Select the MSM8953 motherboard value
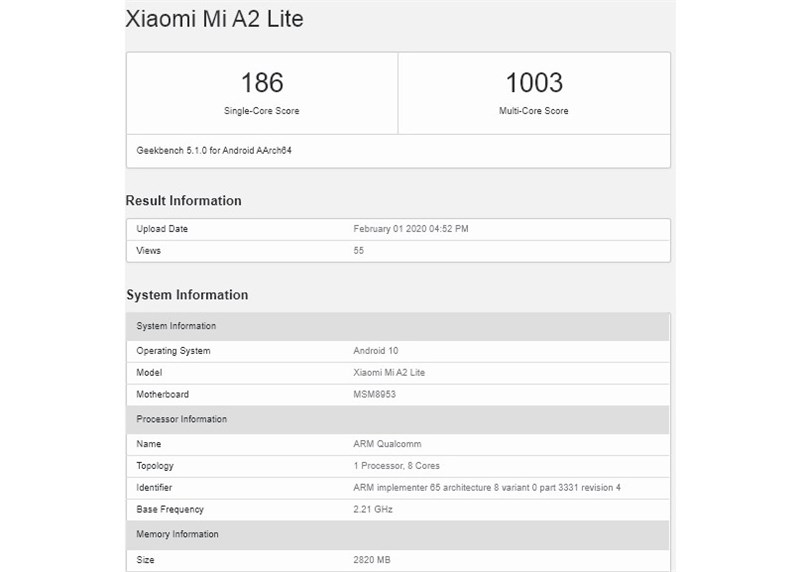 tap(376, 394)
